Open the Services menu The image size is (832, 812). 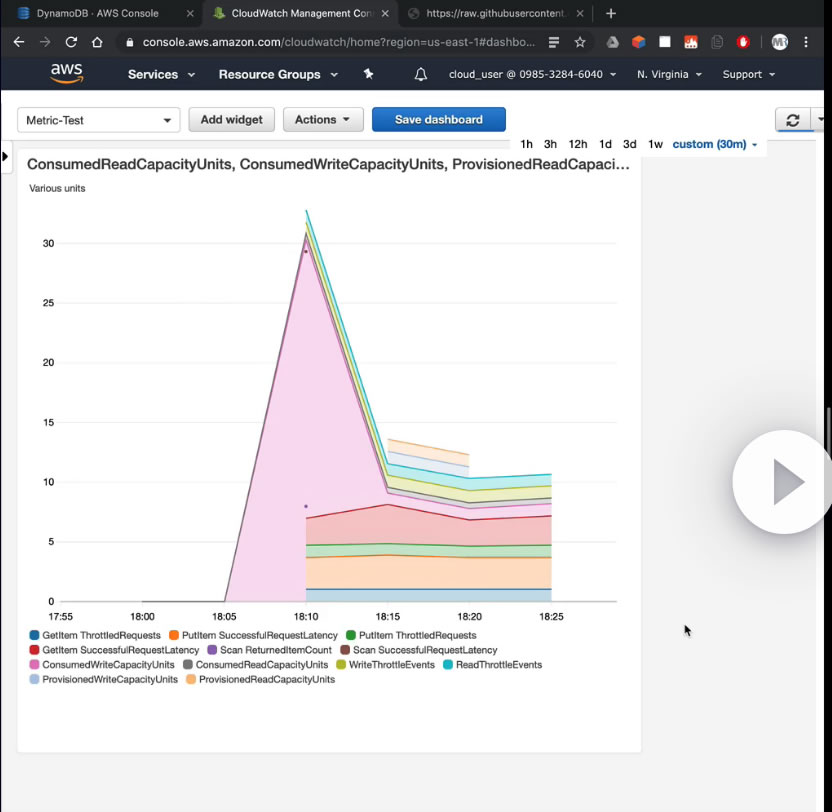point(161,75)
